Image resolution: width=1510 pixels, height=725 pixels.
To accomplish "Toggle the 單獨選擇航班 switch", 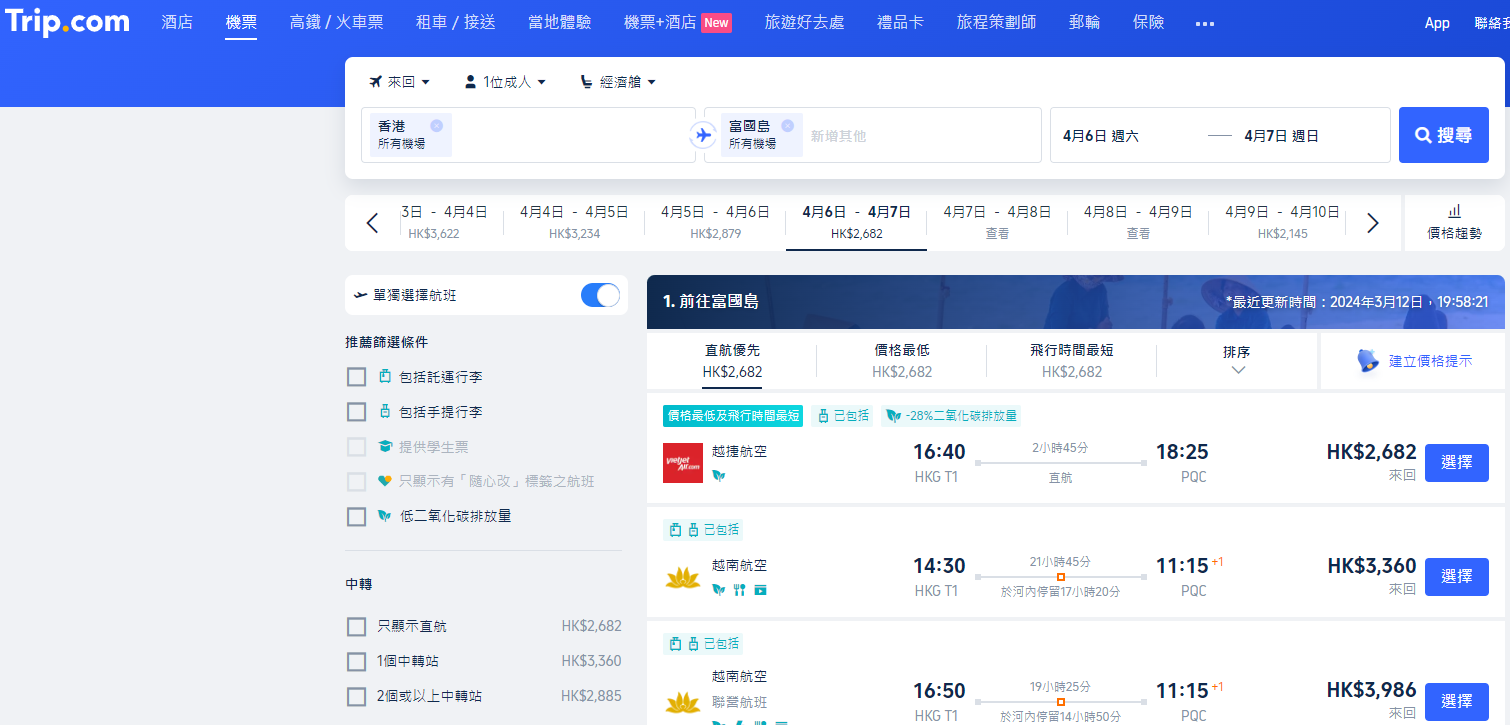I will tap(600, 295).
